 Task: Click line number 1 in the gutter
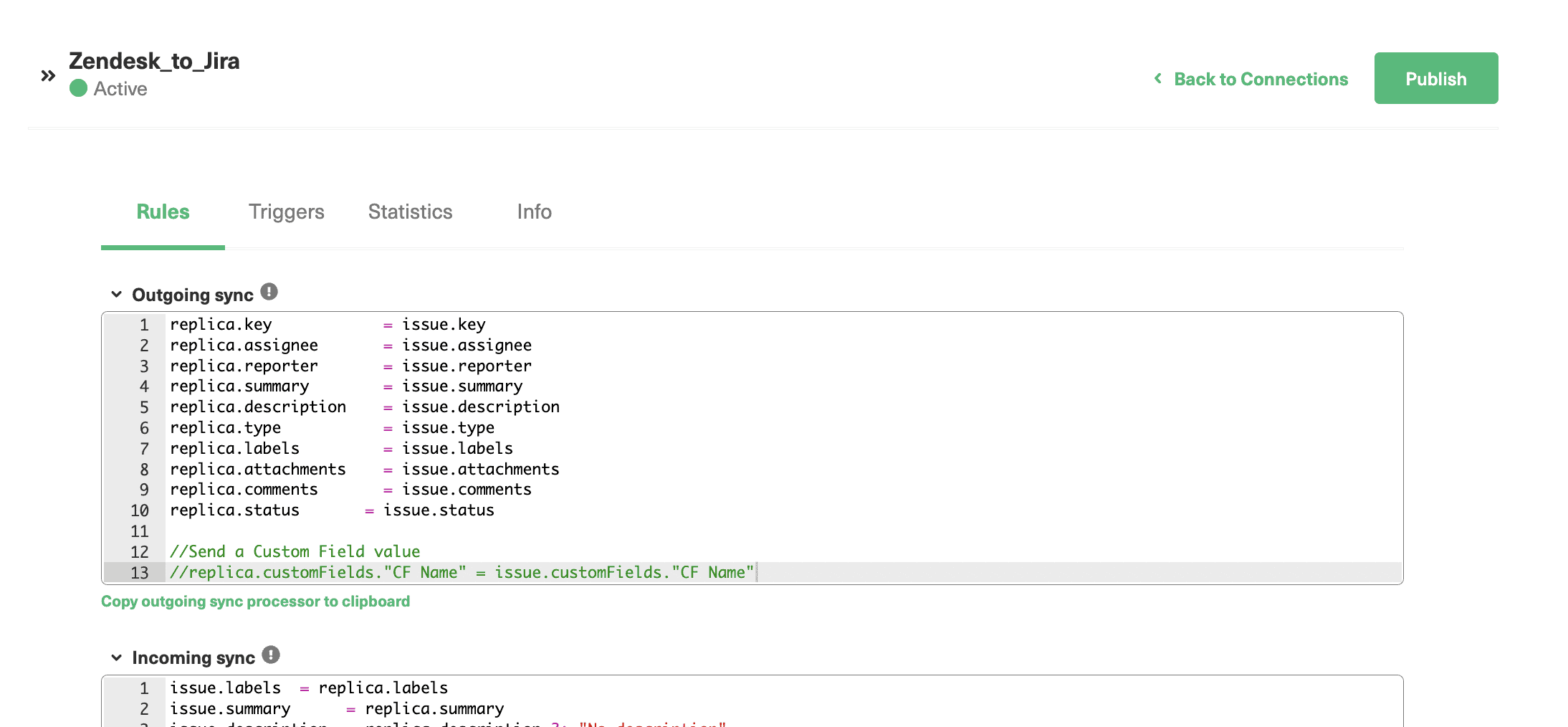click(143, 324)
